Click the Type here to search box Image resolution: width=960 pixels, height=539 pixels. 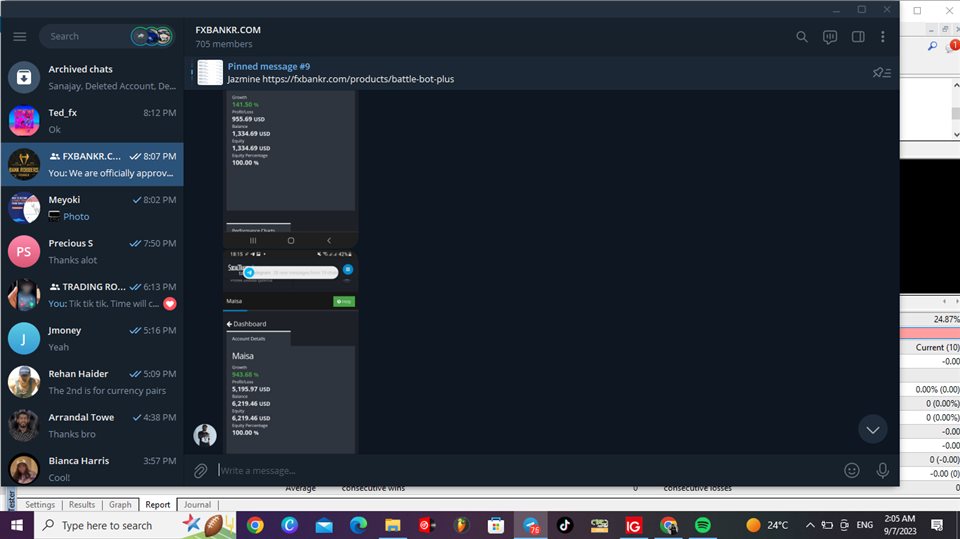point(135,525)
